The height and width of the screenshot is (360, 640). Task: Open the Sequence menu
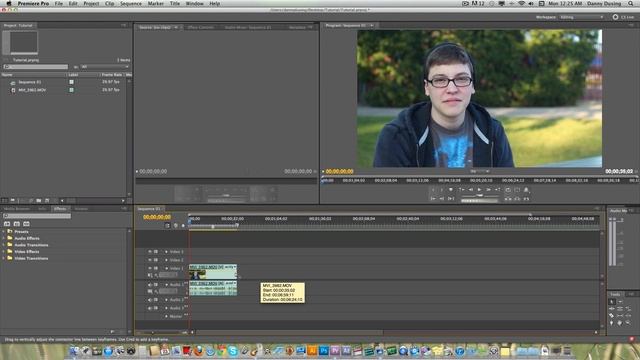tap(131, 3)
